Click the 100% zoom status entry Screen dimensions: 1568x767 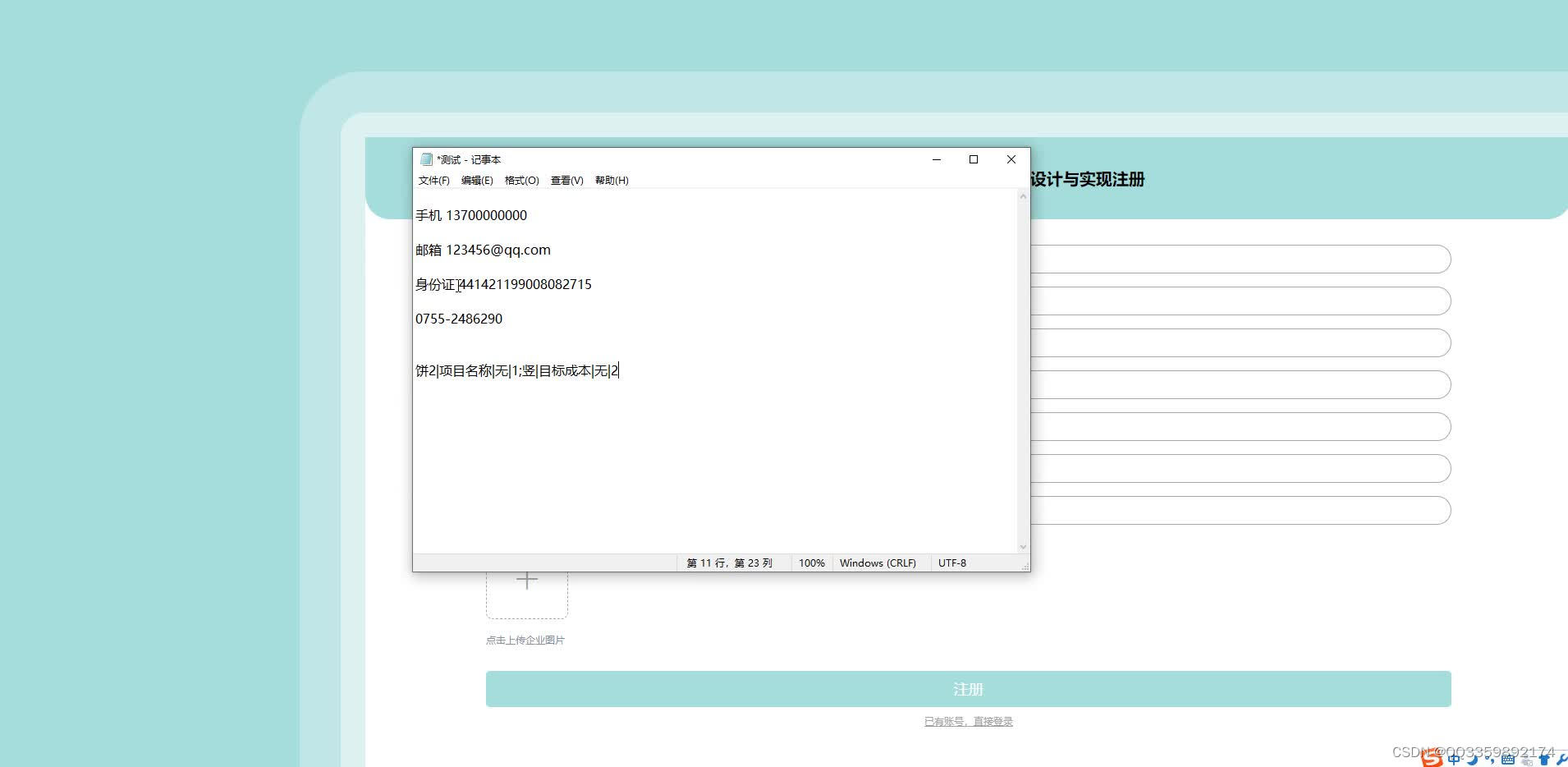[811, 563]
